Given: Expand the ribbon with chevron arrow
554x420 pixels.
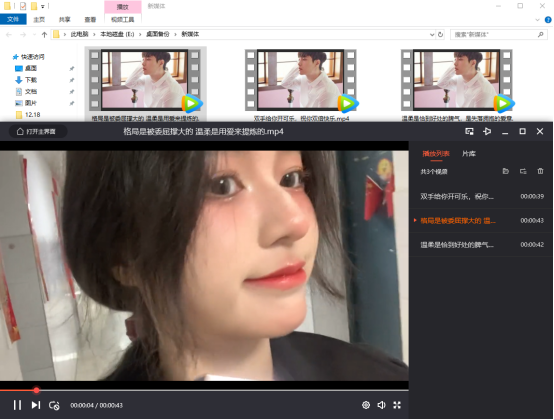Looking at the screenshot, I should pyautogui.click(x=538, y=20).
